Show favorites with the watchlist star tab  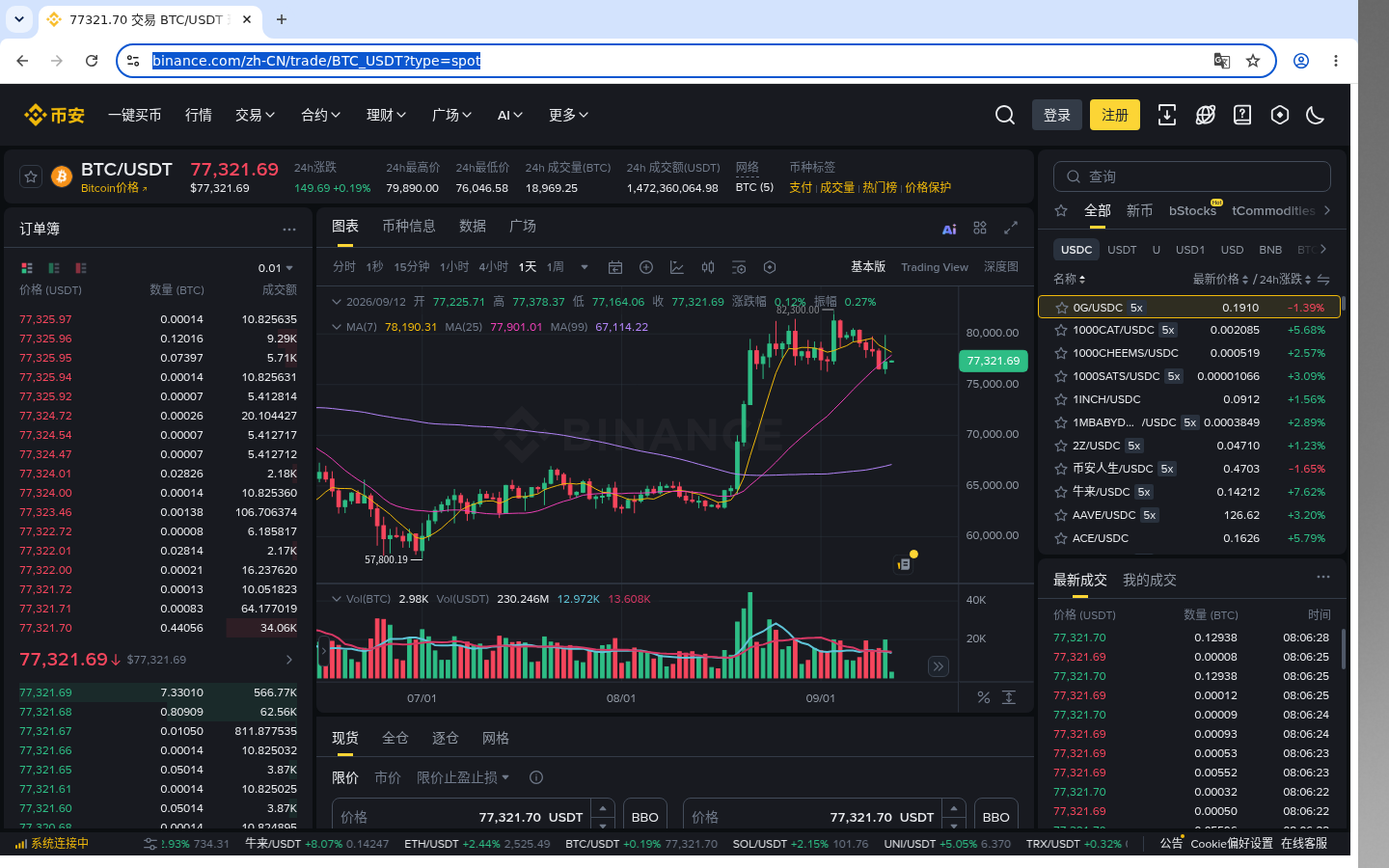point(1061,210)
